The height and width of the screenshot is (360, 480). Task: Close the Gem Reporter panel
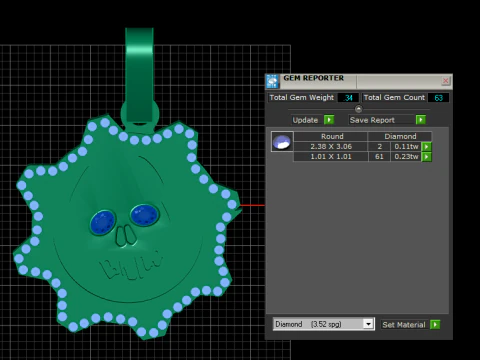point(445,81)
